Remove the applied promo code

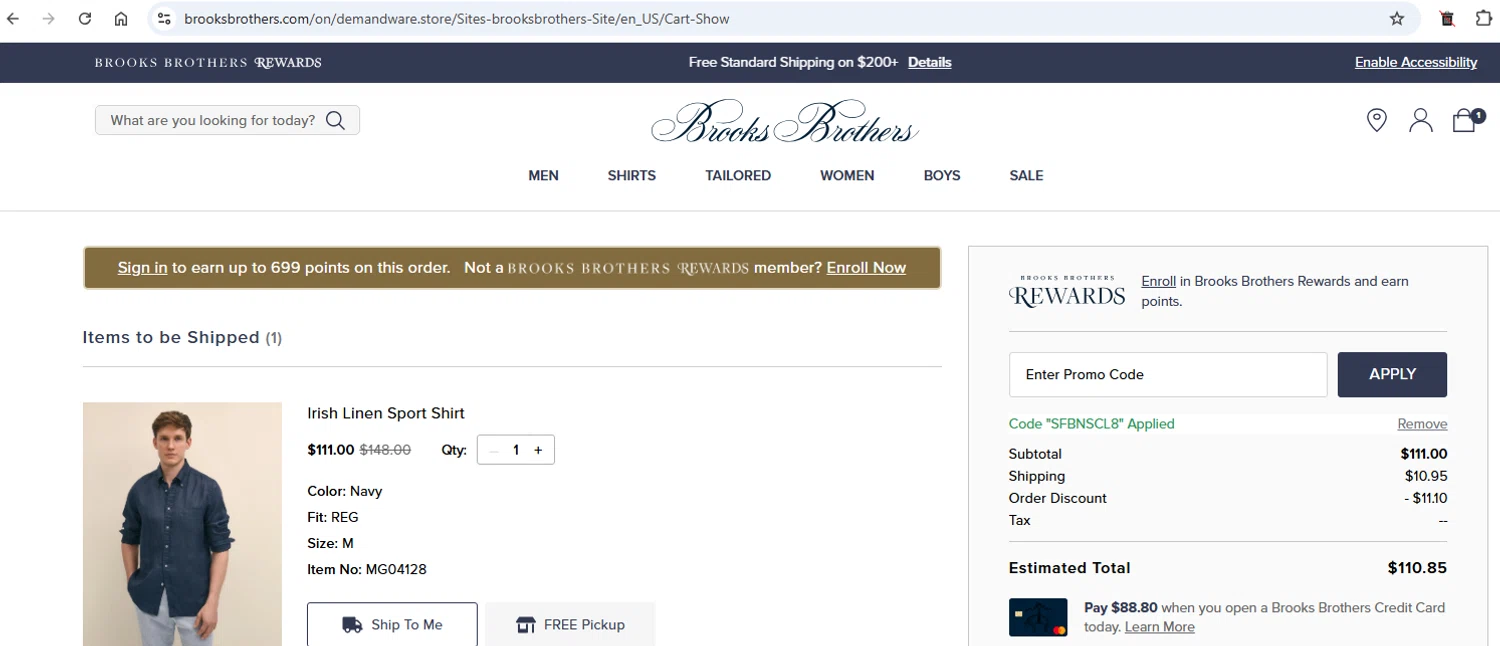1422,424
